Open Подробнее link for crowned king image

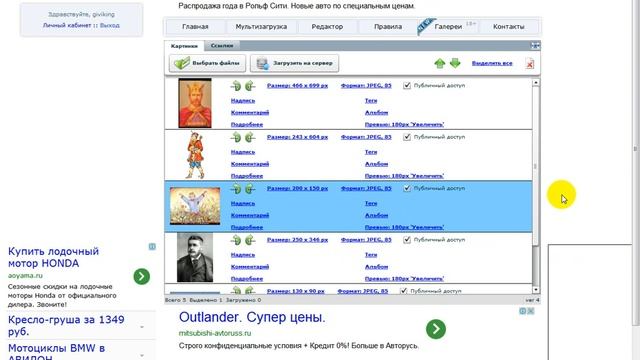click(247, 124)
